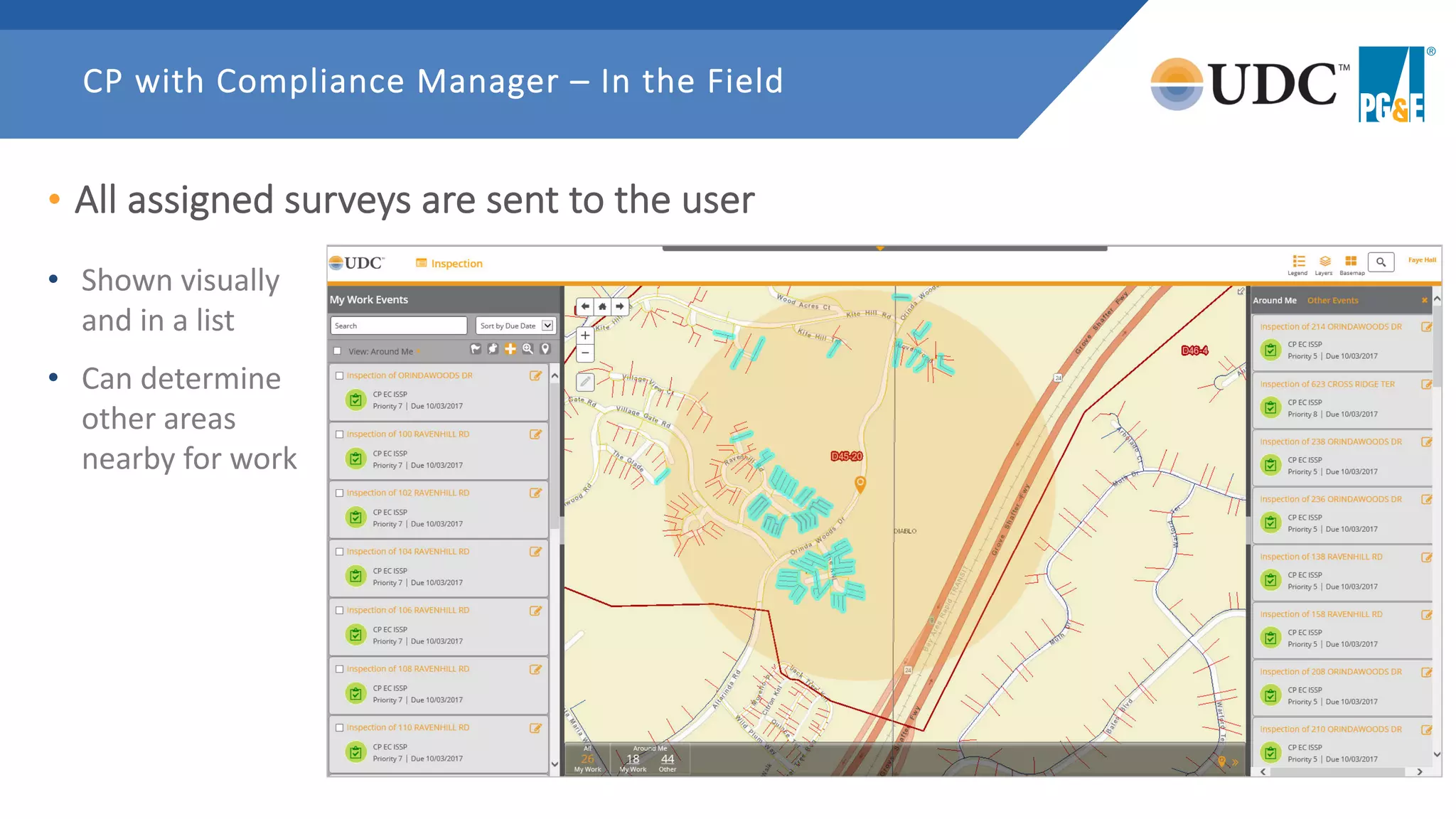Image resolution: width=1456 pixels, height=819 pixels.
Task: Click the D46-4 map label
Action: 1194,350
